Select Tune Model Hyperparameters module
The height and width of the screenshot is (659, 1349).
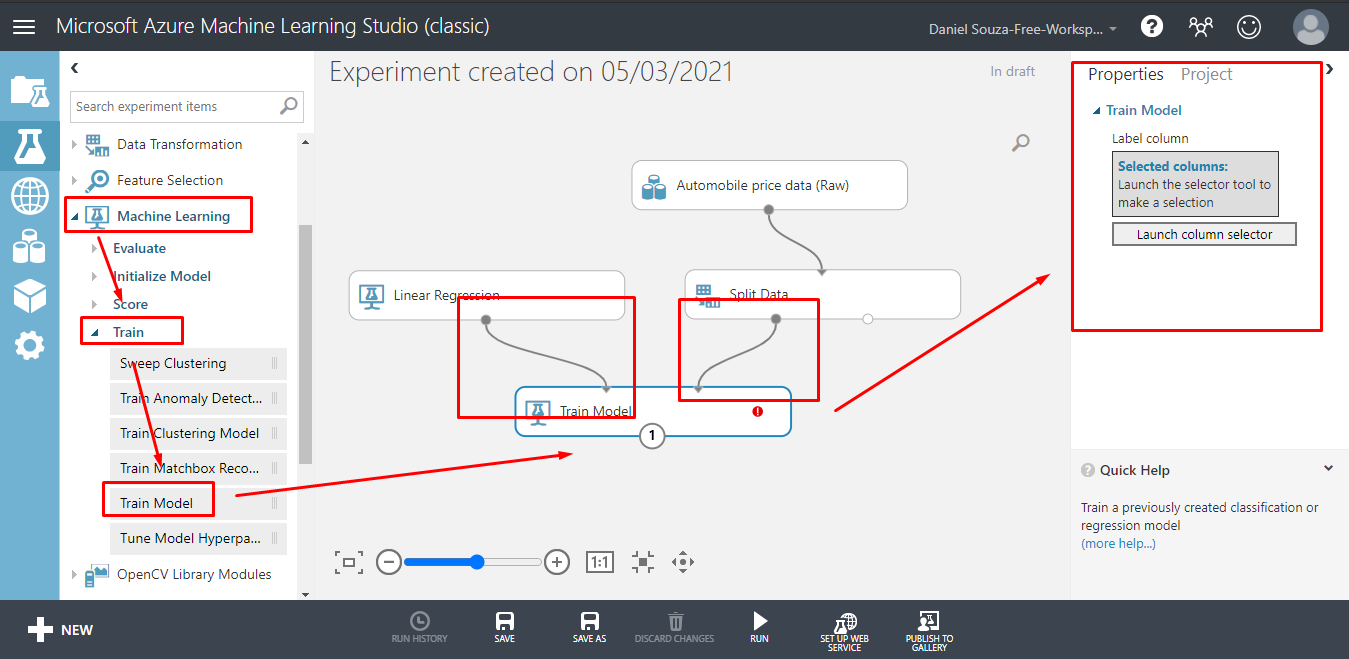[x=198, y=539]
